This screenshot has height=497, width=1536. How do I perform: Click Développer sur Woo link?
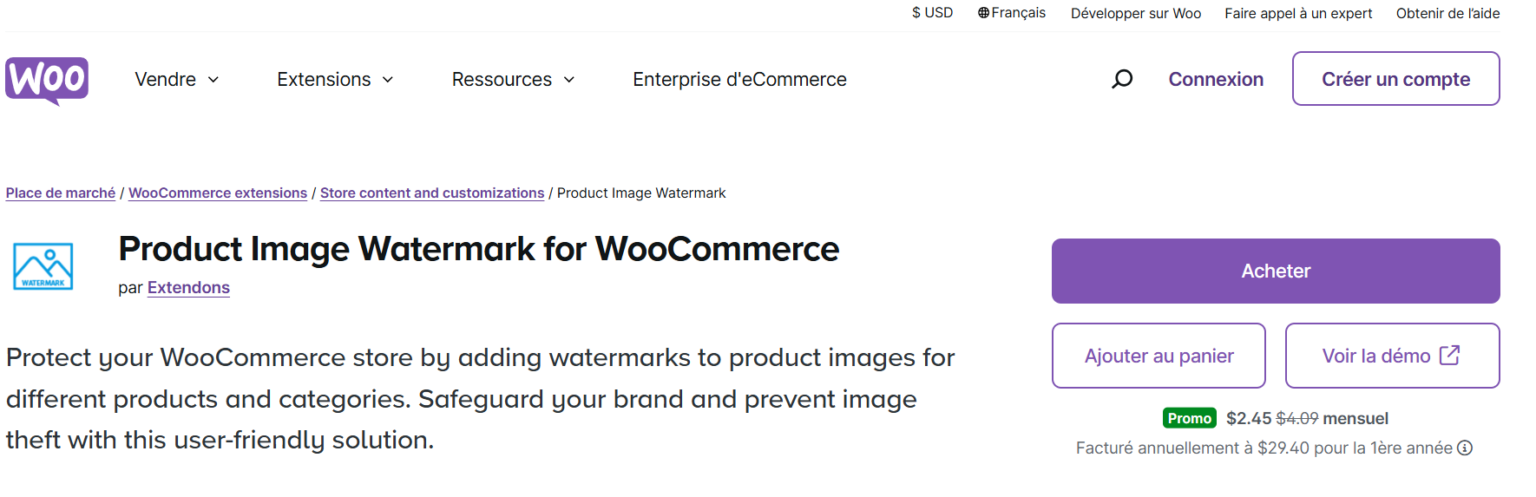coord(1136,13)
